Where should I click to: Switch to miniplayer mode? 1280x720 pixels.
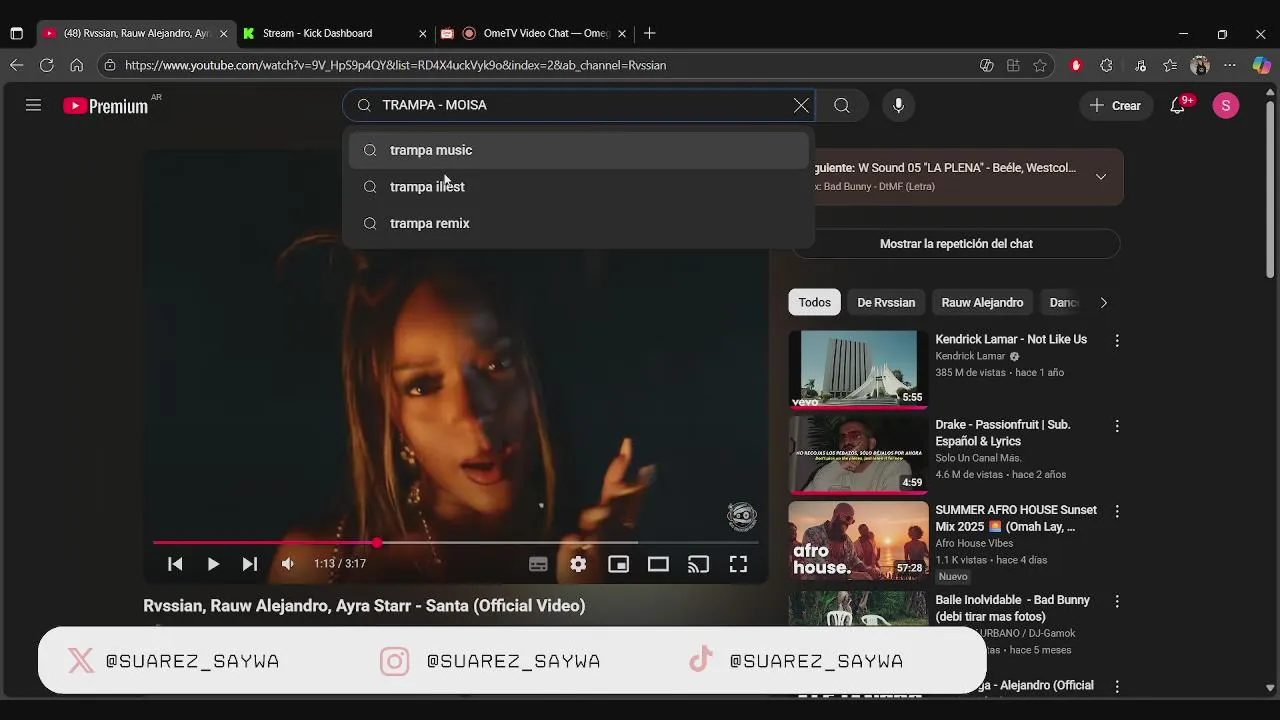coord(618,564)
